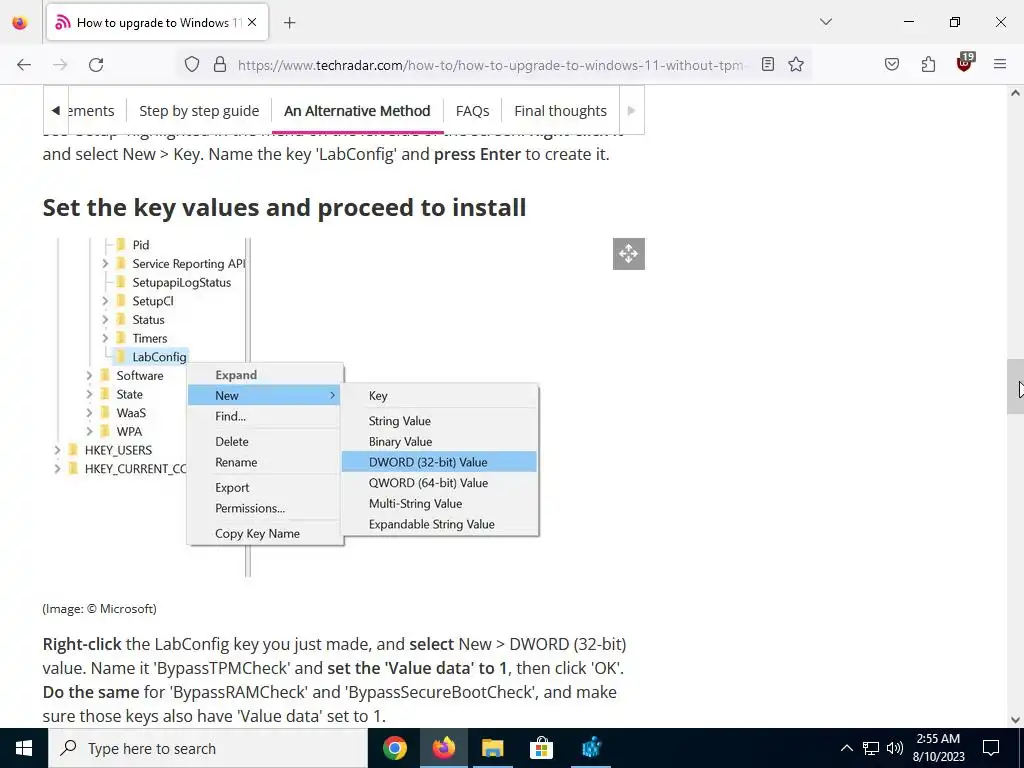Jump to FAQs section

pos(472,111)
